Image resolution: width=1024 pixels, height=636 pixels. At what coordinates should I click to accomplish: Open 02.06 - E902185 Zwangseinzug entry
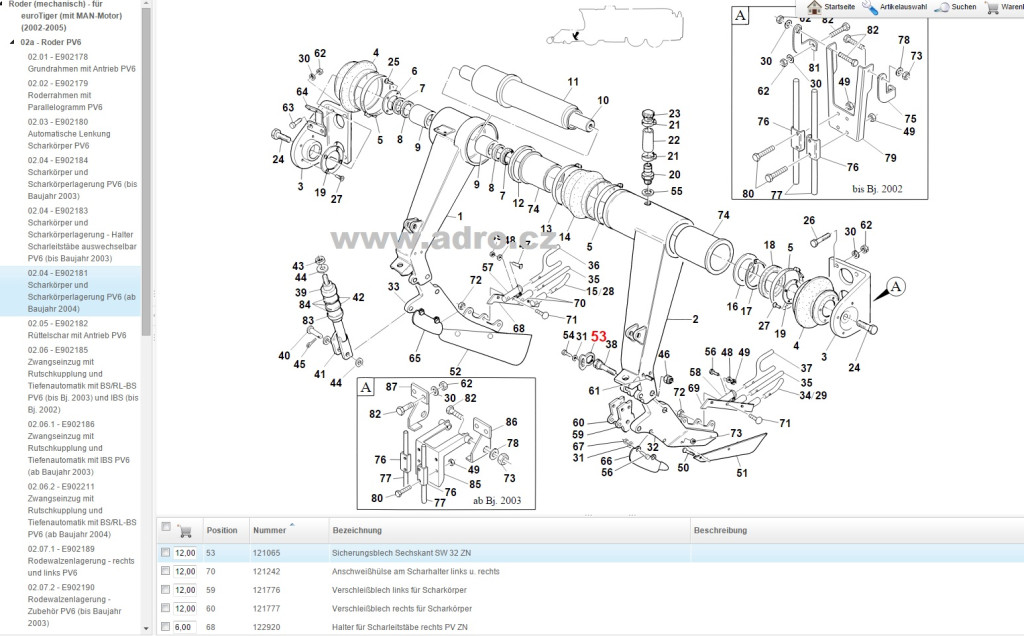[82, 379]
